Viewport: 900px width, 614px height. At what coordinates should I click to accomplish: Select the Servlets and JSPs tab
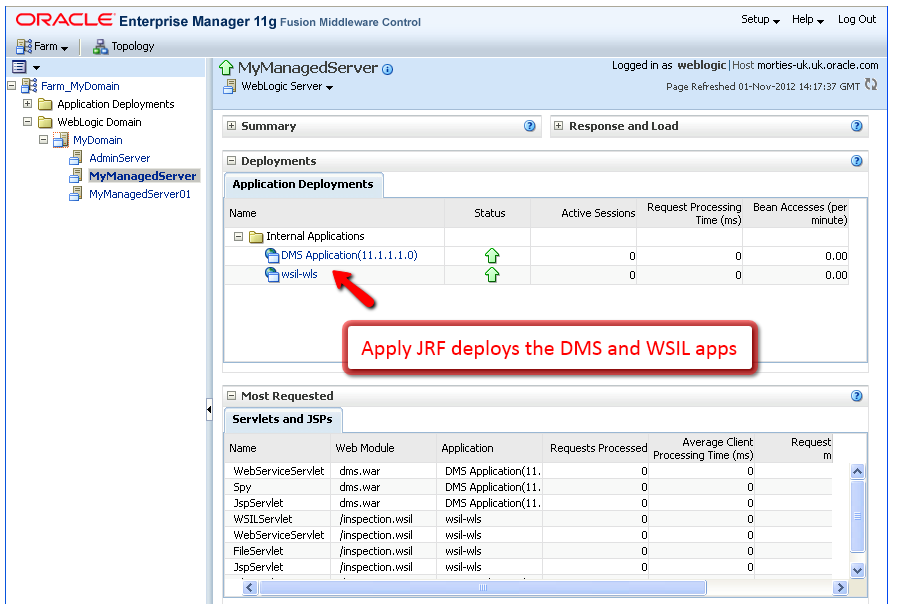(282, 420)
